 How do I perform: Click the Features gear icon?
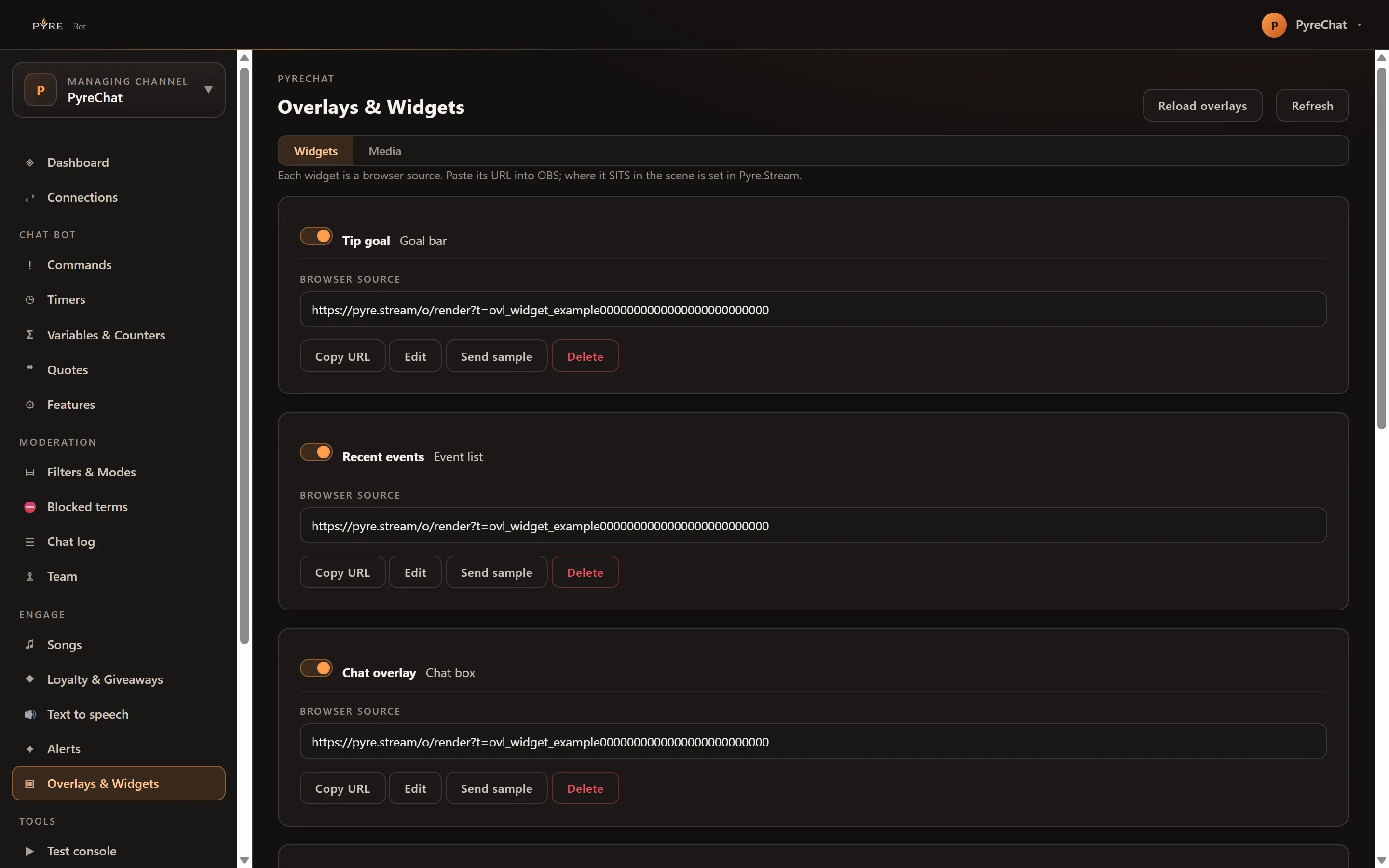tap(30, 405)
